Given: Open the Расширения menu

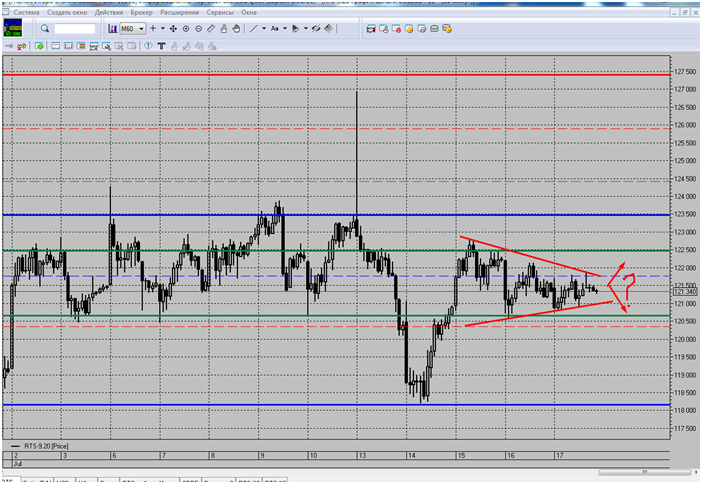Looking at the screenshot, I should (180, 13).
